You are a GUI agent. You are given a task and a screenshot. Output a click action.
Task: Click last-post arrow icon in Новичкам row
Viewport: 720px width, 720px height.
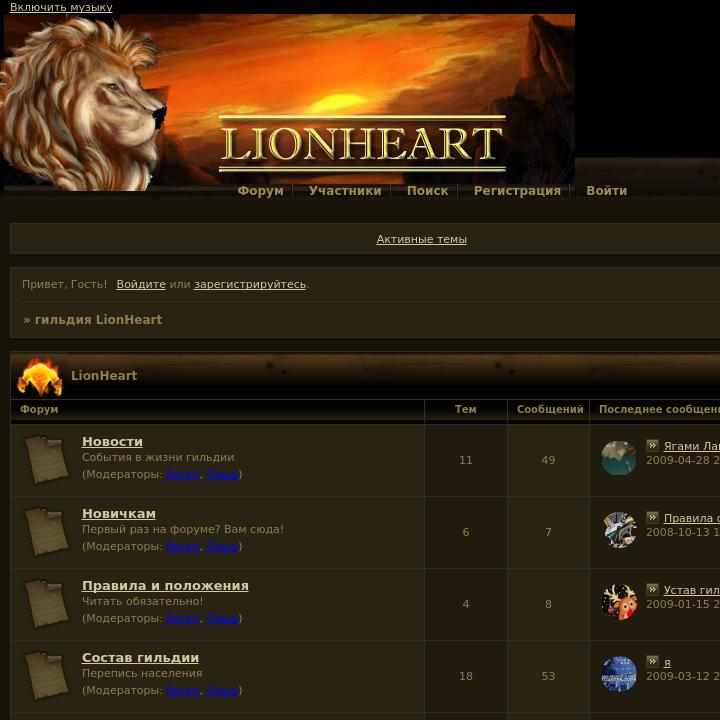coord(652,517)
